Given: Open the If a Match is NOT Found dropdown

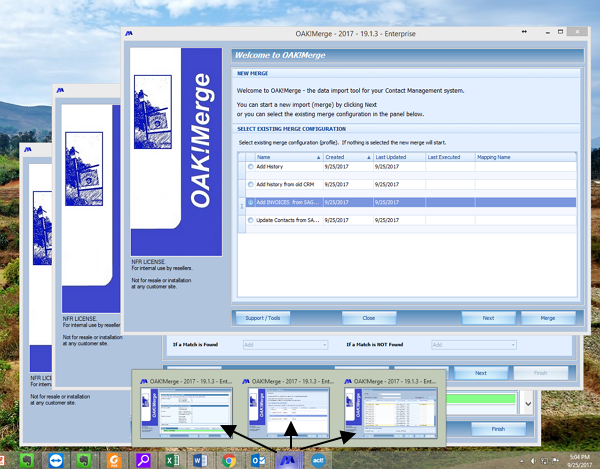Looking at the screenshot, I should pyautogui.click(x=474, y=345).
